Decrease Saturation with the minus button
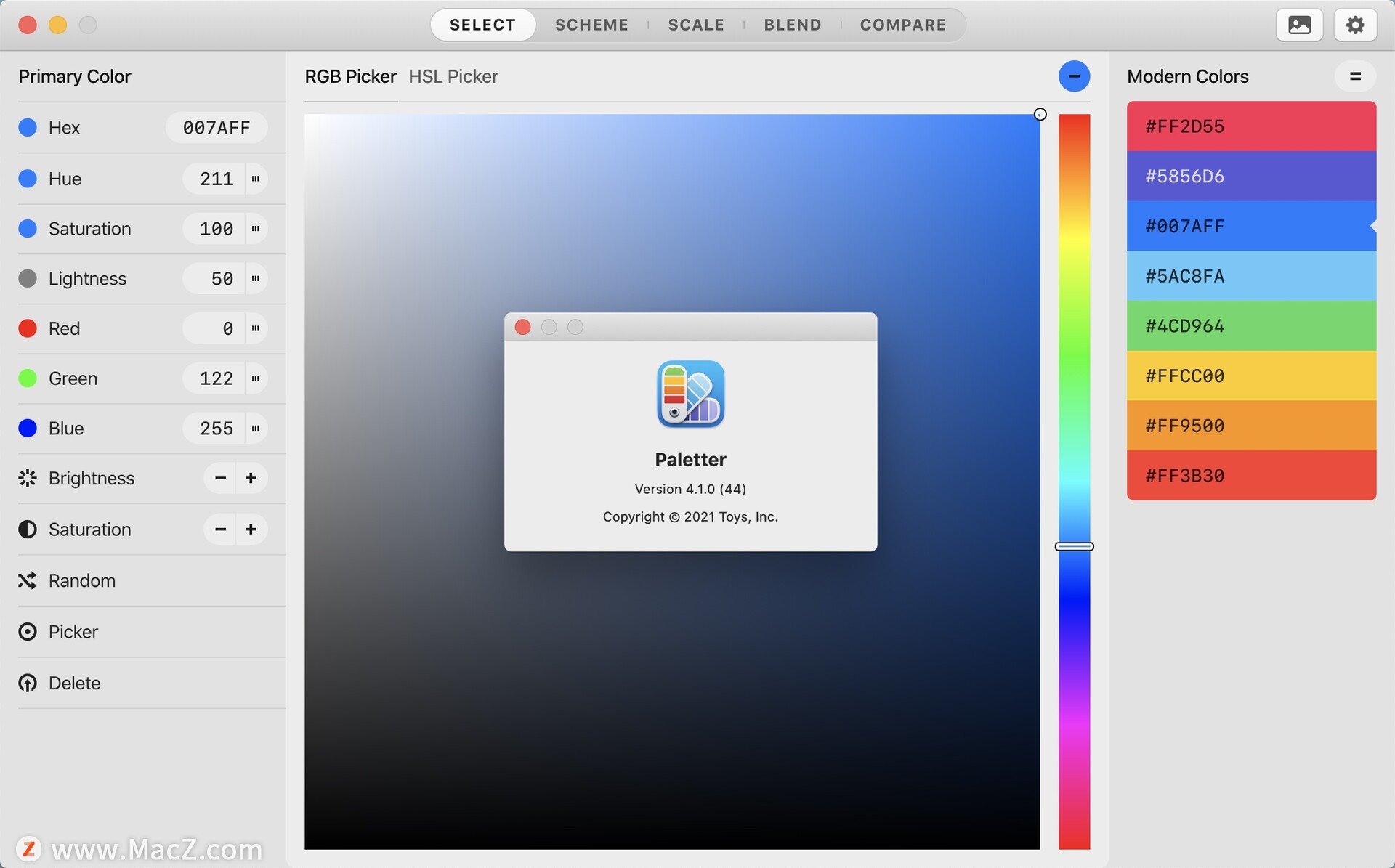 point(220,530)
